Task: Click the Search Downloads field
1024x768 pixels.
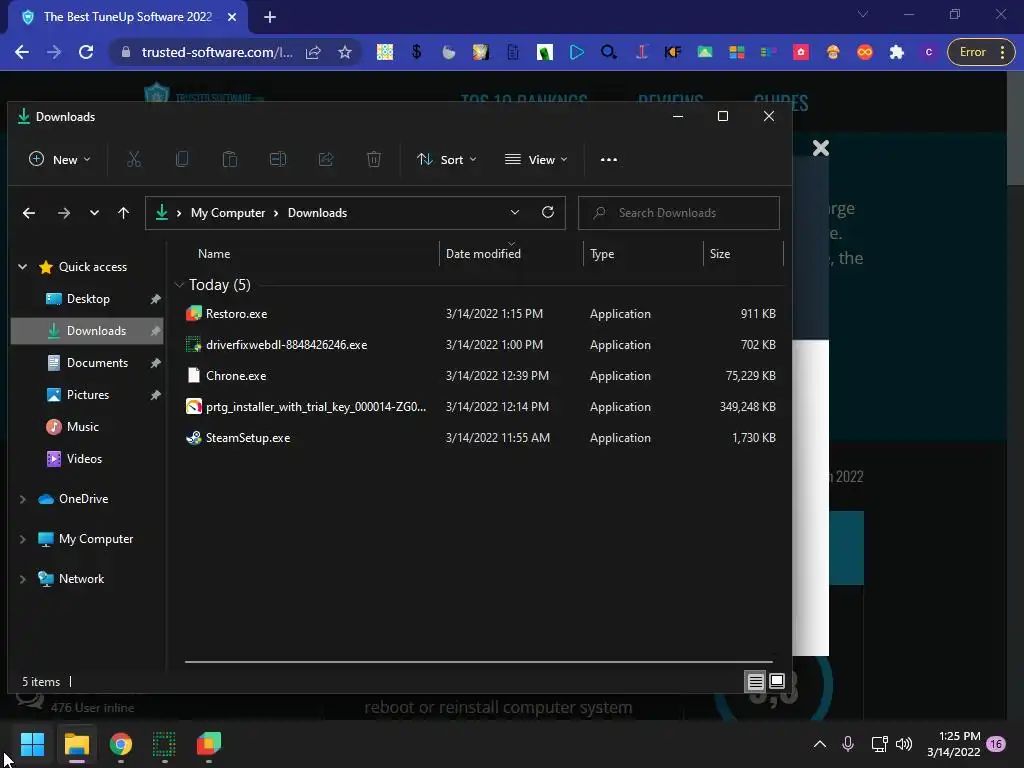Action: click(679, 213)
